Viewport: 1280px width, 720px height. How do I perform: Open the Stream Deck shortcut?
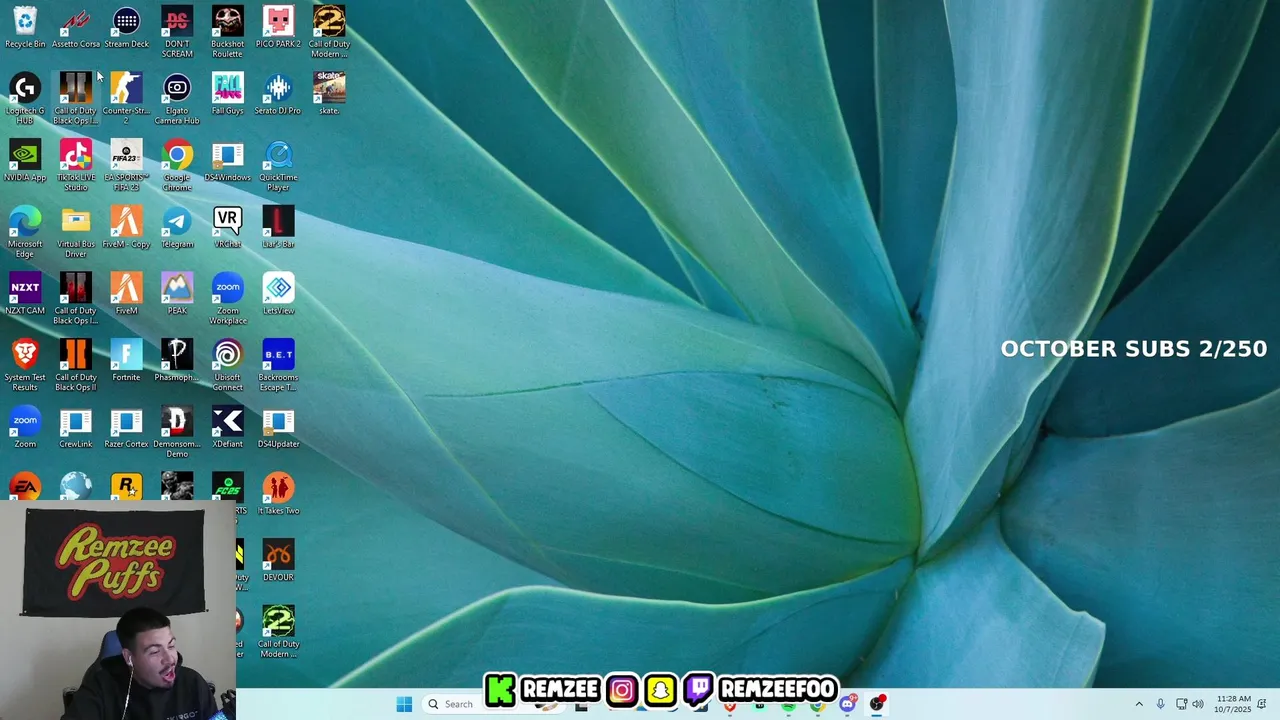click(126, 28)
